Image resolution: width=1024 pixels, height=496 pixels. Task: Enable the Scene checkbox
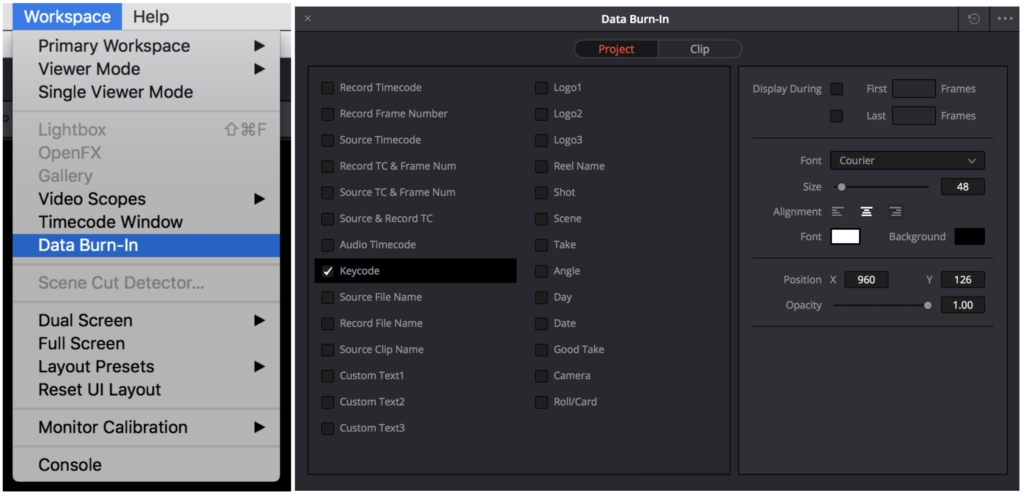541,219
